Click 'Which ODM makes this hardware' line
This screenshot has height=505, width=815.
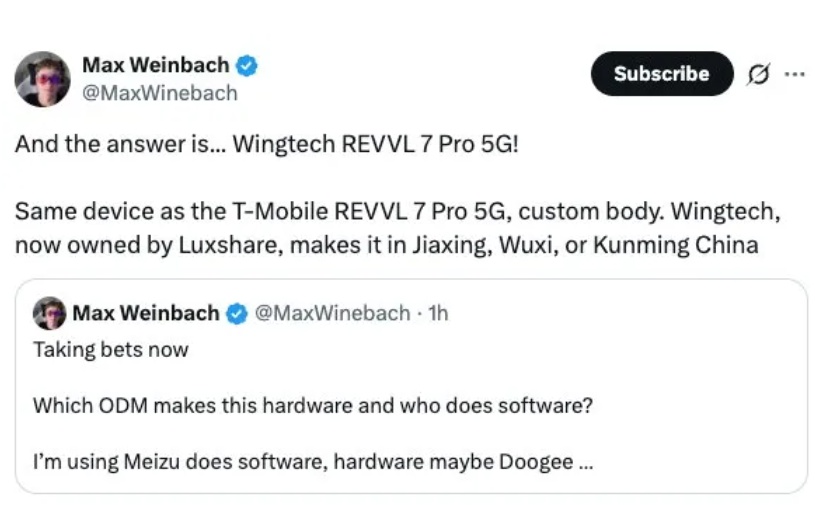[313, 405]
